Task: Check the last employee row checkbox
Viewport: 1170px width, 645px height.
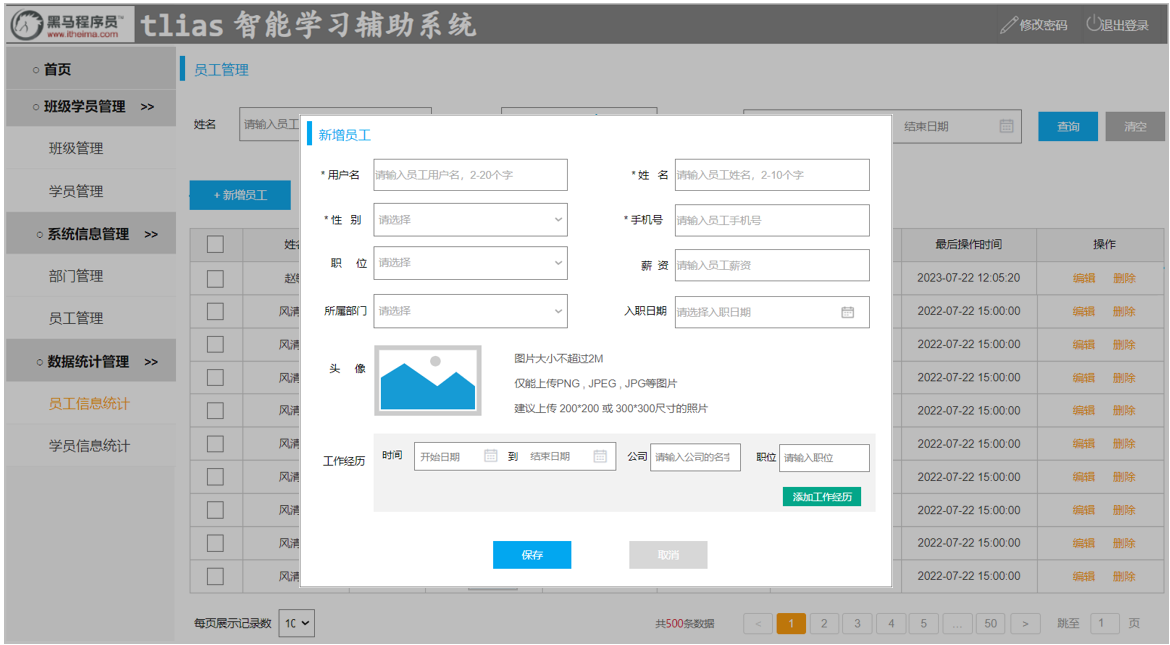Action: (215, 576)
